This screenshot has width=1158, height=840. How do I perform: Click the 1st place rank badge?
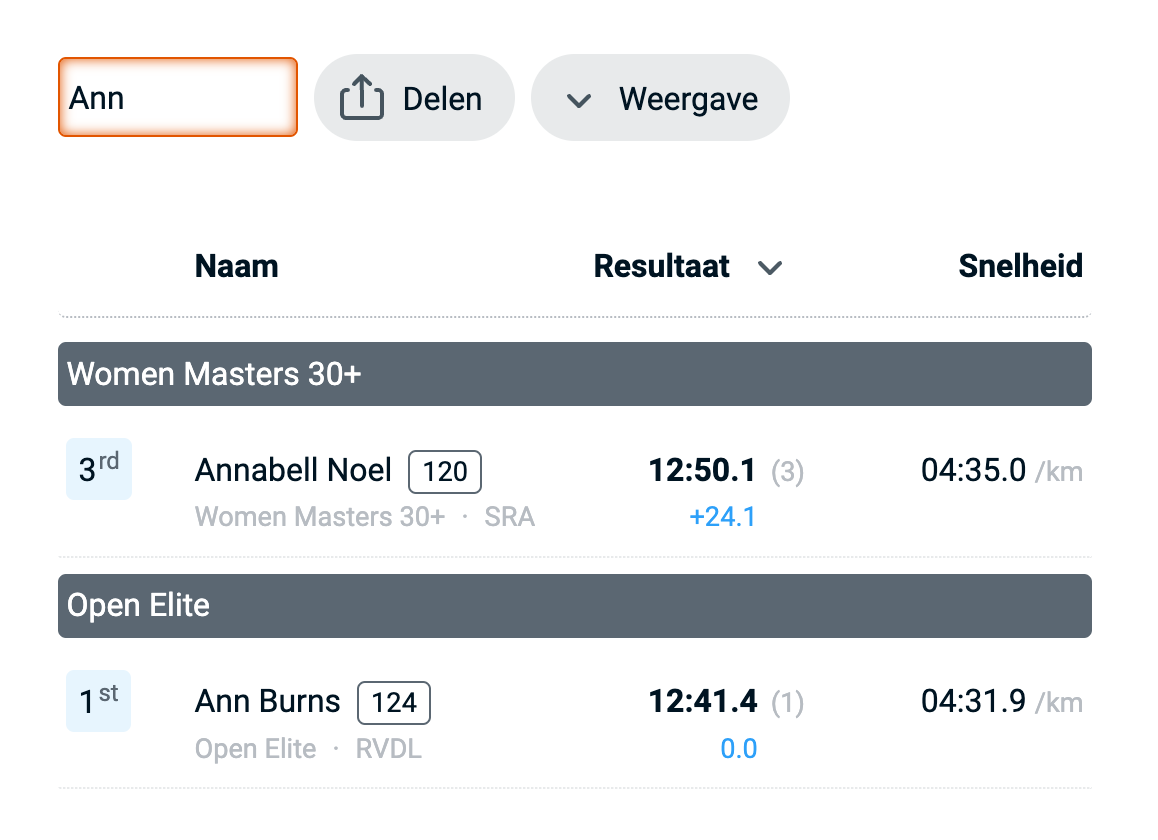(98, 701)
